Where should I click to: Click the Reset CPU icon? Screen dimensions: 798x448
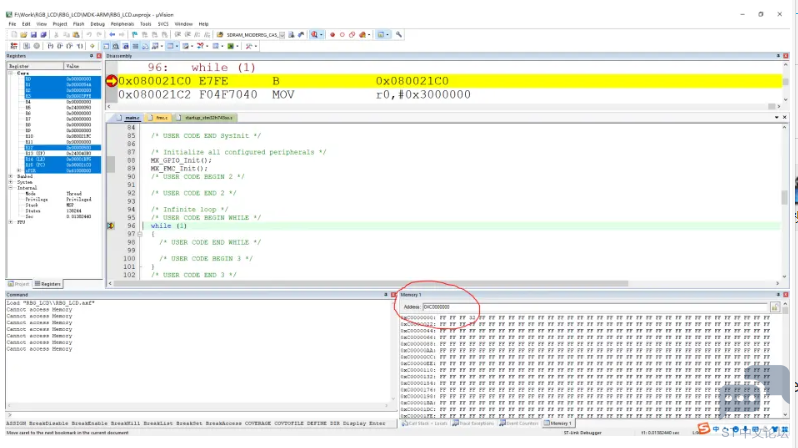pyautogui.click(x=14, y=46)
